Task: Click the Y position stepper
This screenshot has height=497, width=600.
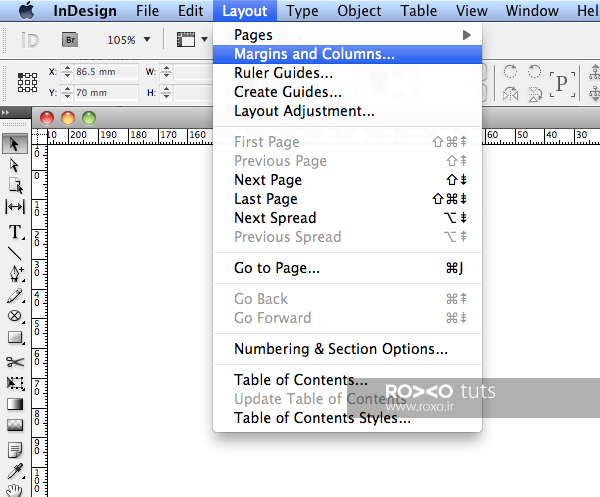Action: (x=67, y=93)
